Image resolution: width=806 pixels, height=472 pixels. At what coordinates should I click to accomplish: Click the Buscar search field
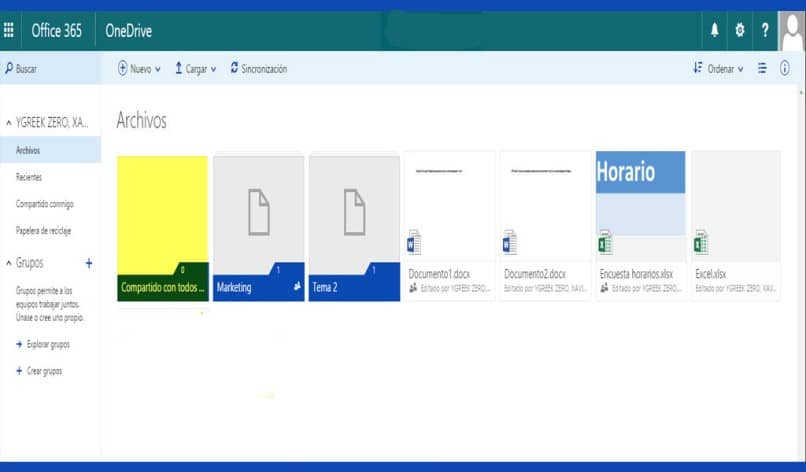point(50,68)
